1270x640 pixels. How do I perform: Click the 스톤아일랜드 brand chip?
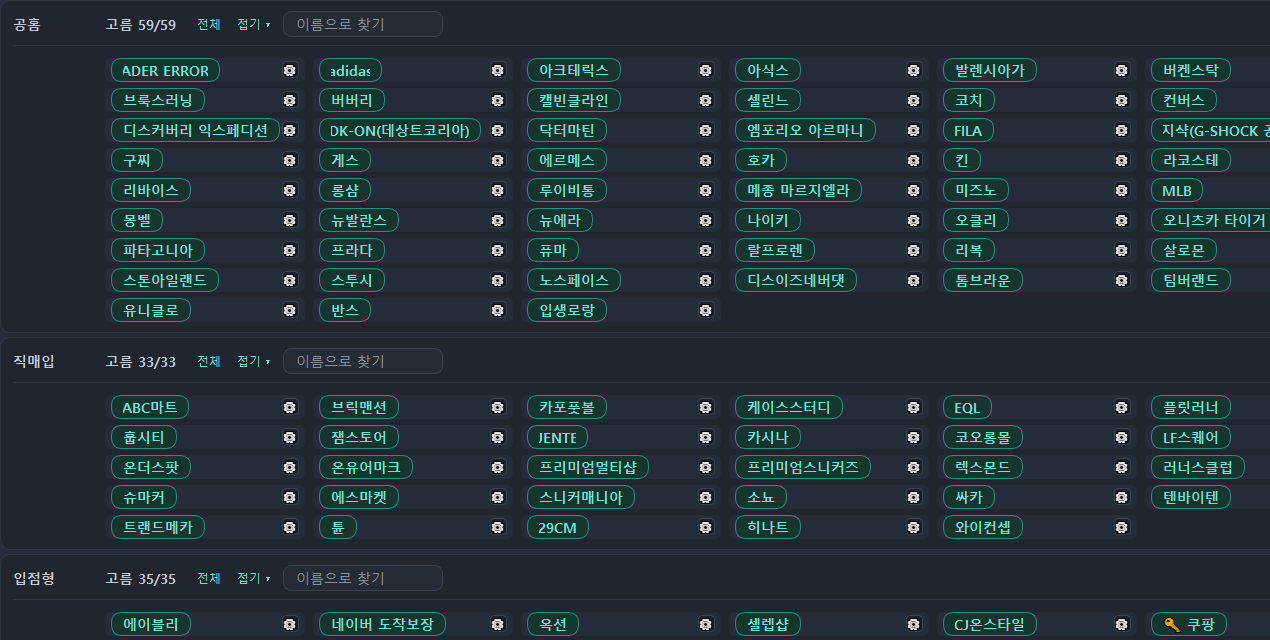(x=165, y=280)
